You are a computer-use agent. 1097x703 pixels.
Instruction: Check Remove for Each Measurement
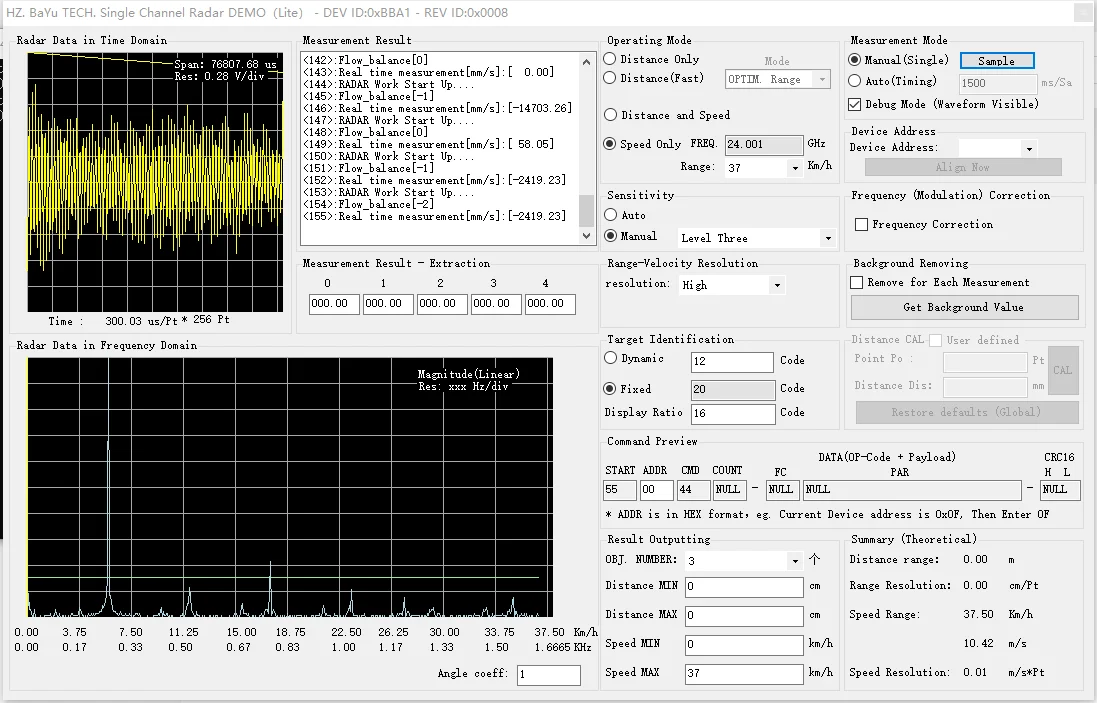(857, 283)
